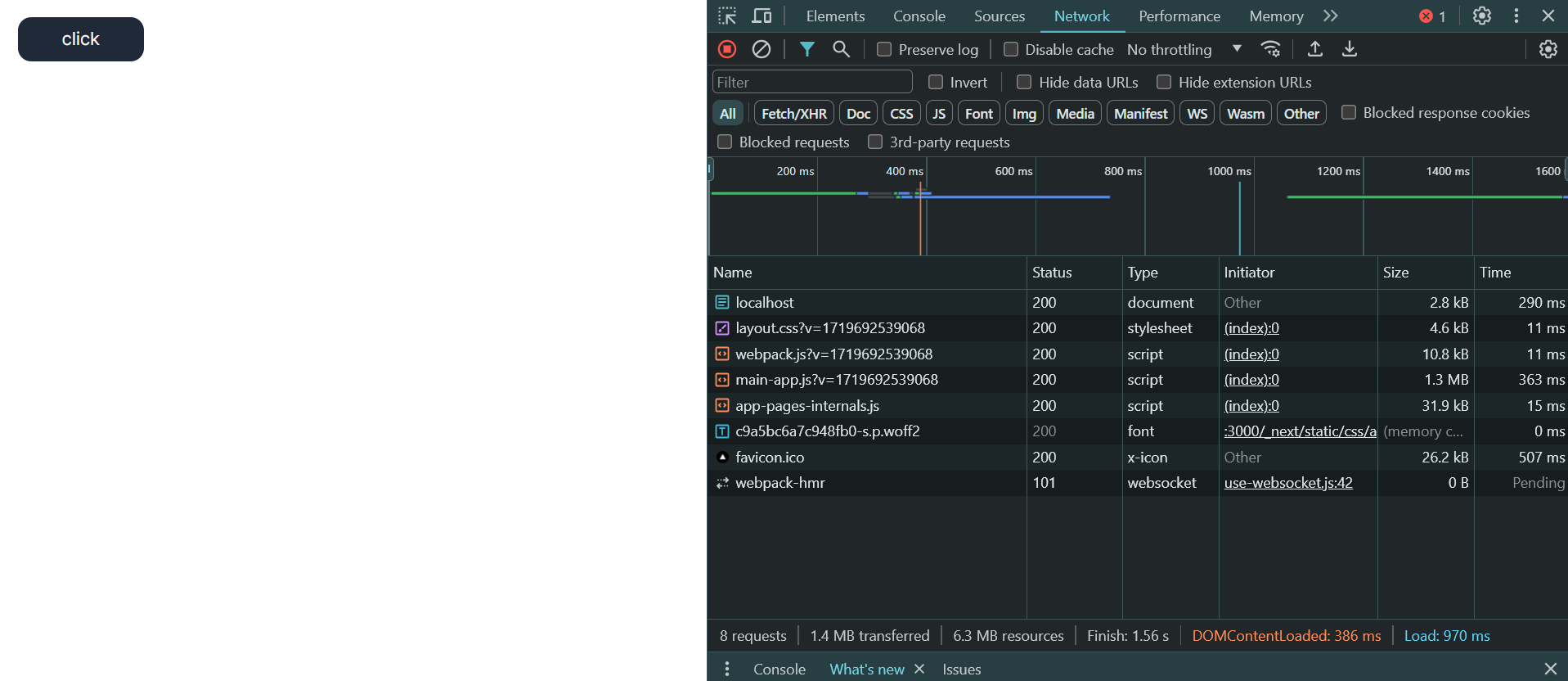
Task: Open the network search magnifier
Action: tap(841, 49)
